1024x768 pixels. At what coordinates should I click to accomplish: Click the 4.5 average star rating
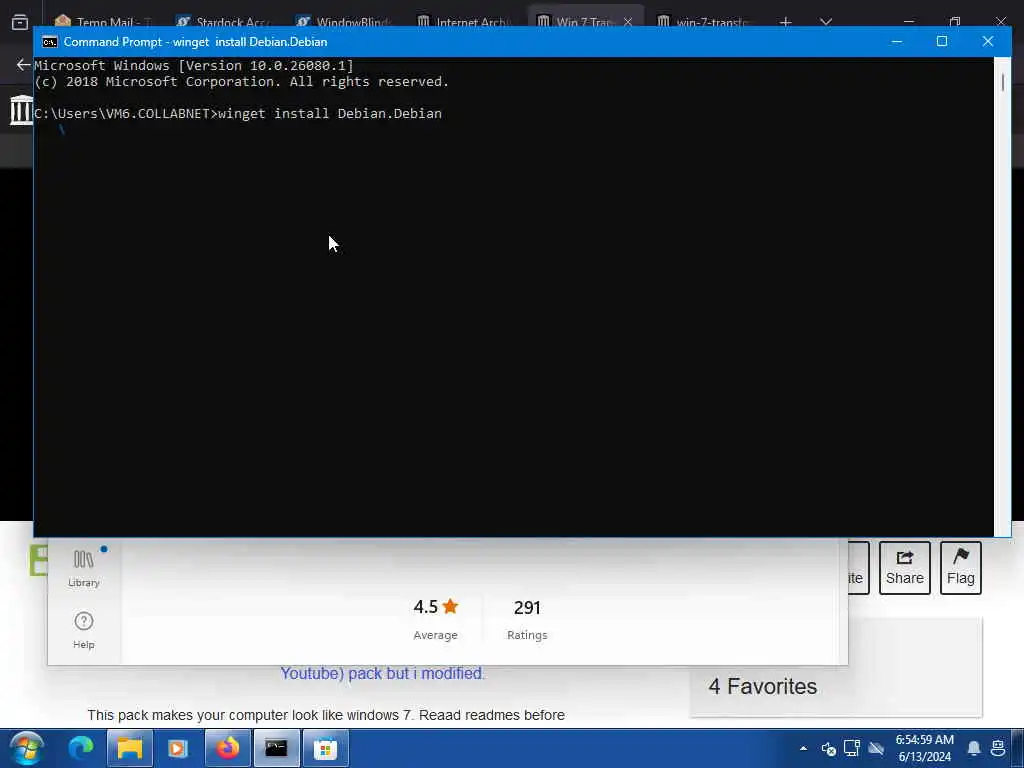pyautogui.click(x=436, y=607)
